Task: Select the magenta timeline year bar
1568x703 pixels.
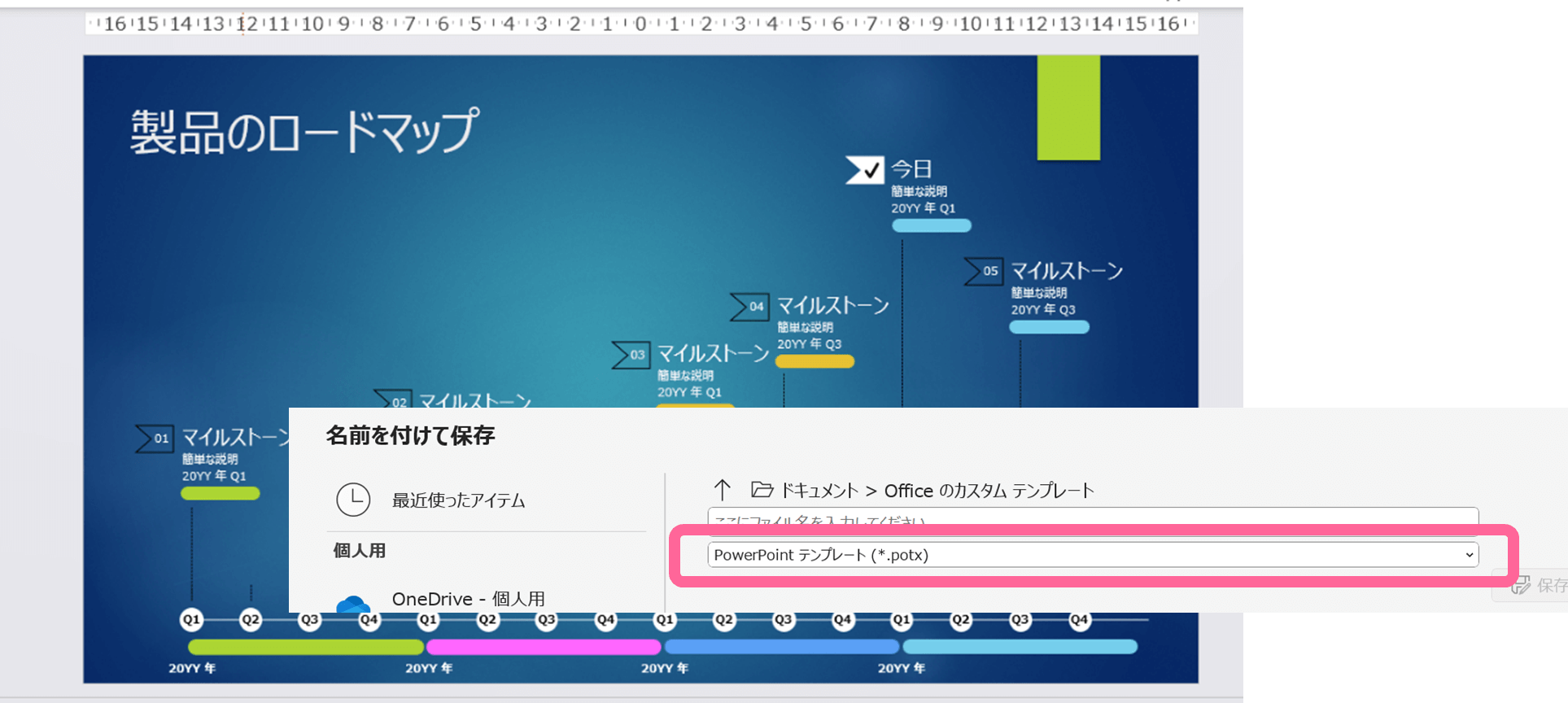Action: (x=544, y=647)
